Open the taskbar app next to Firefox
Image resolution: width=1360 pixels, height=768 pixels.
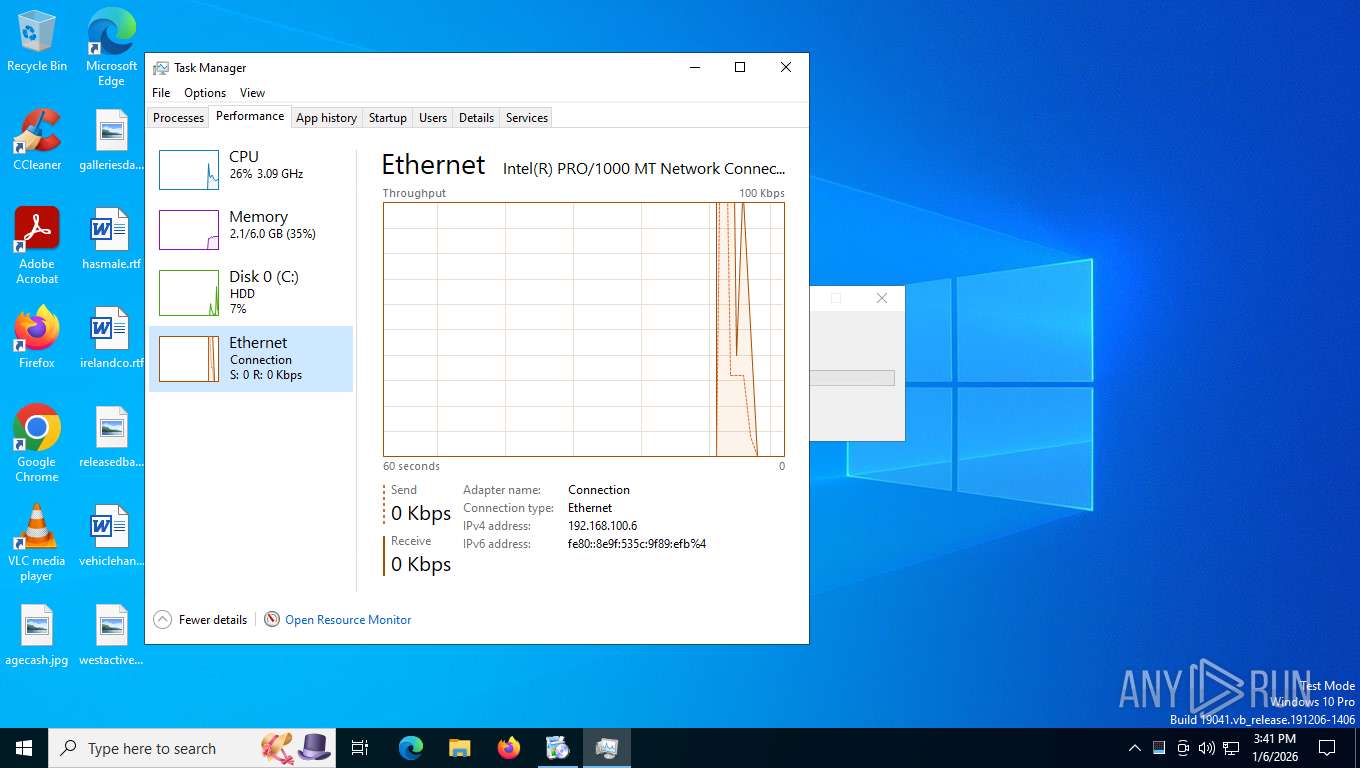558,748
